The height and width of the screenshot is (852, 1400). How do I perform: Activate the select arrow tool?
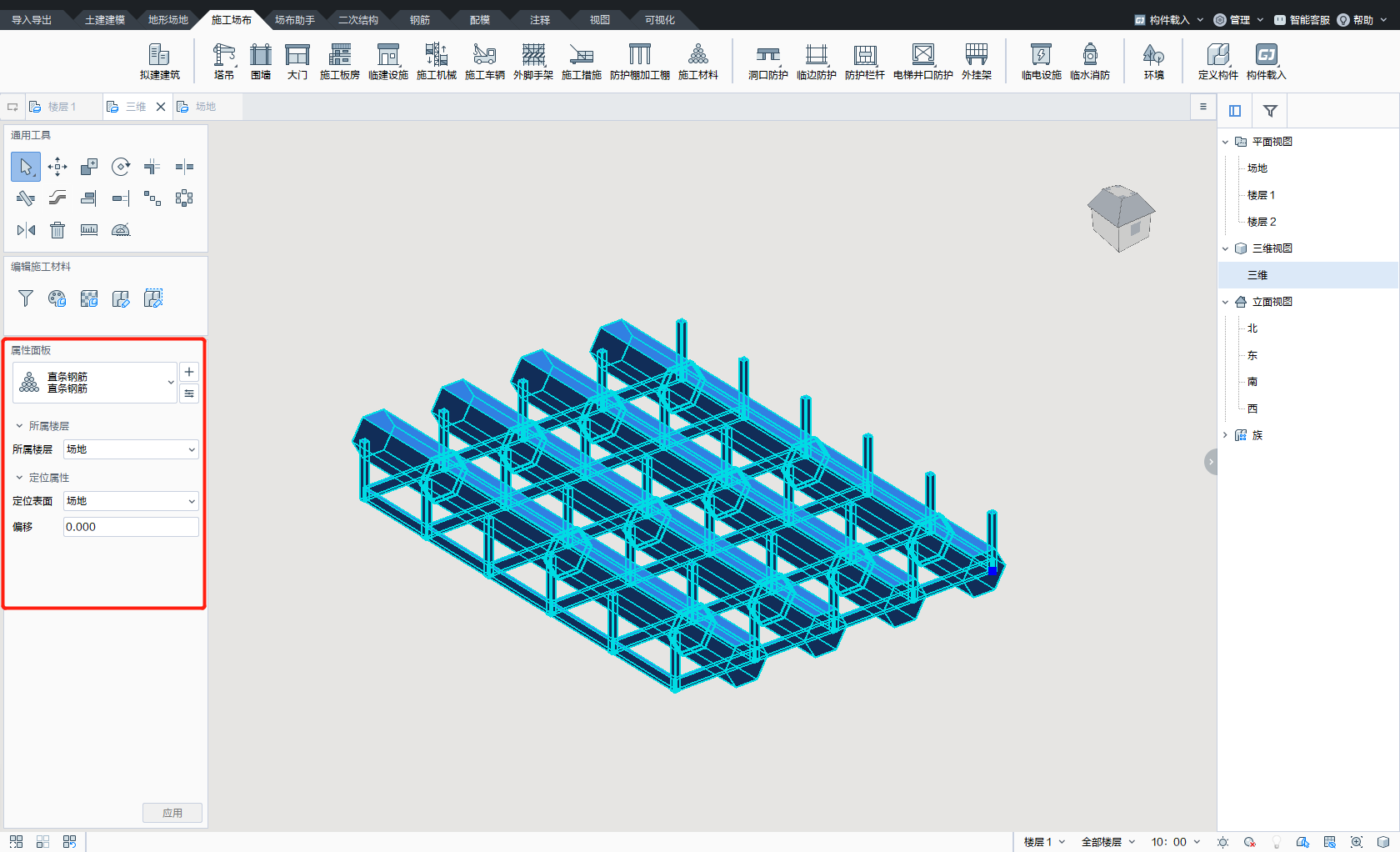point(26,167)
